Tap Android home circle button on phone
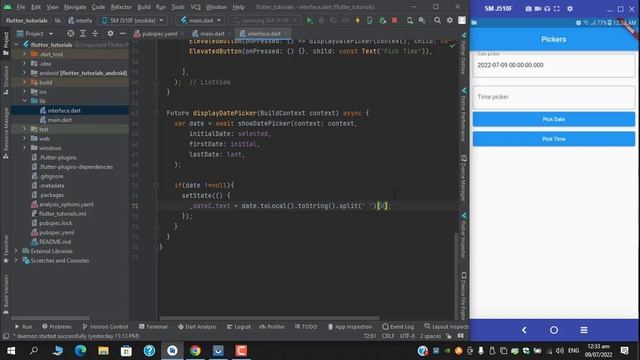The width and height of the screenshot is (640, 360). [x=554, y=330]
